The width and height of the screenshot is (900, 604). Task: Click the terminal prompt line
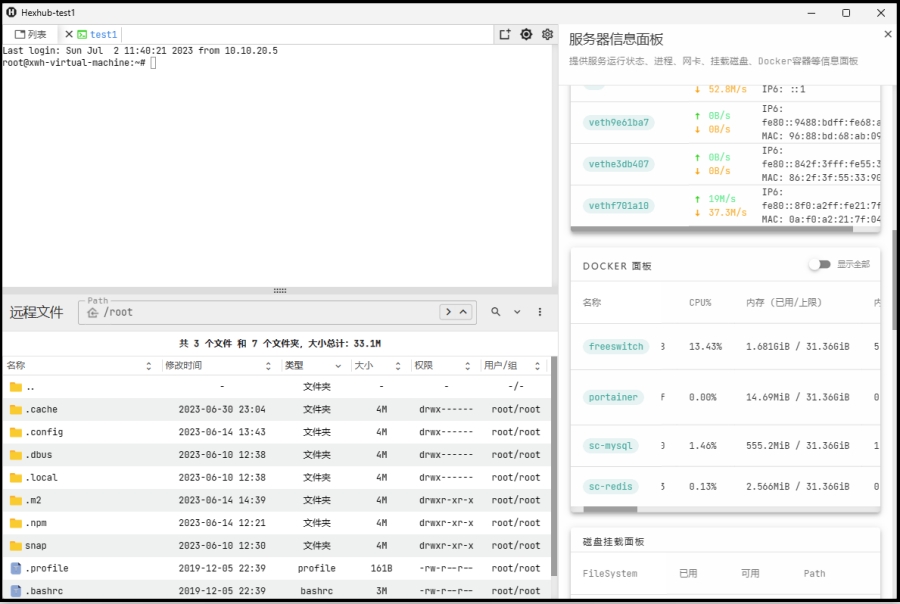79,63
